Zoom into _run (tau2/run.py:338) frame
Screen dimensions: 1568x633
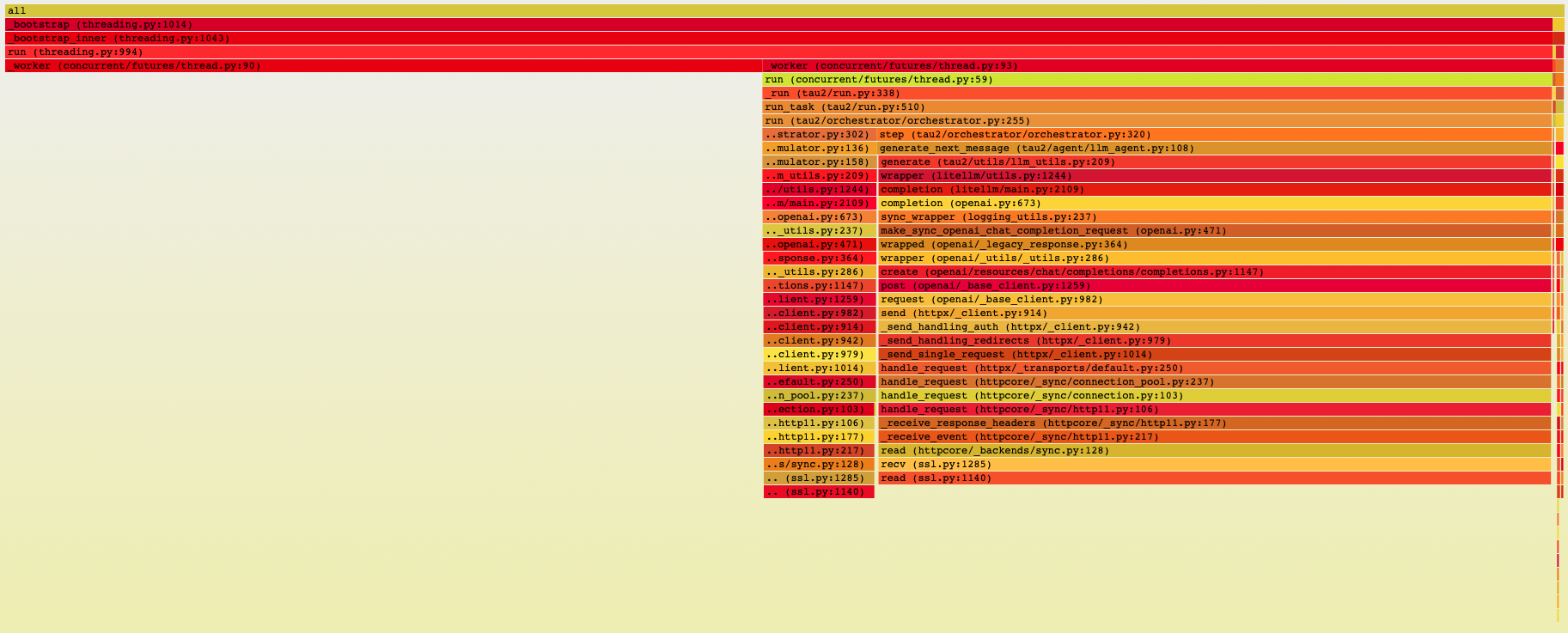click(x=1157, y=93)
